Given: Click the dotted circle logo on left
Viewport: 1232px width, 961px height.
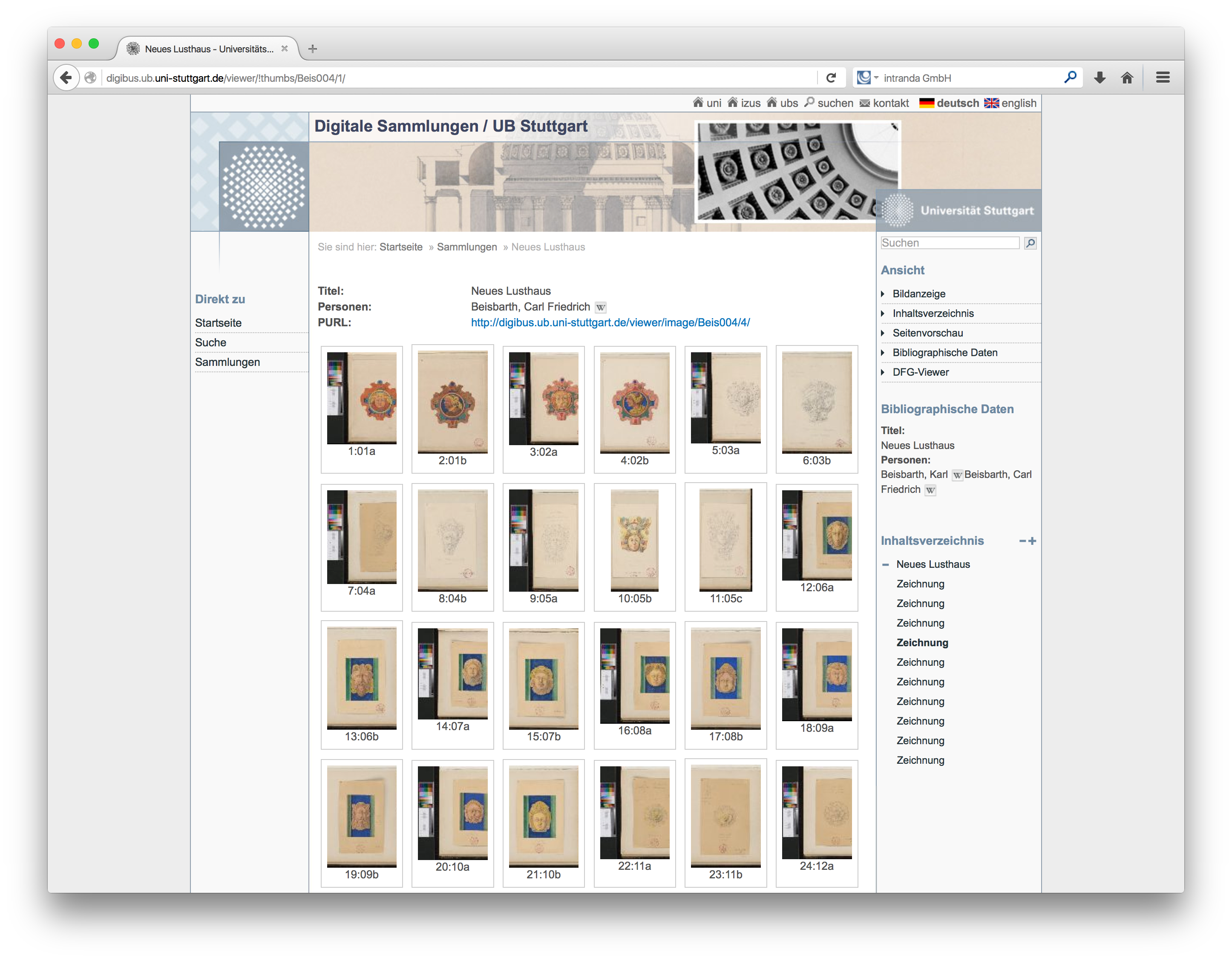Looking at the screenshot, I should (x=263, y=187).
